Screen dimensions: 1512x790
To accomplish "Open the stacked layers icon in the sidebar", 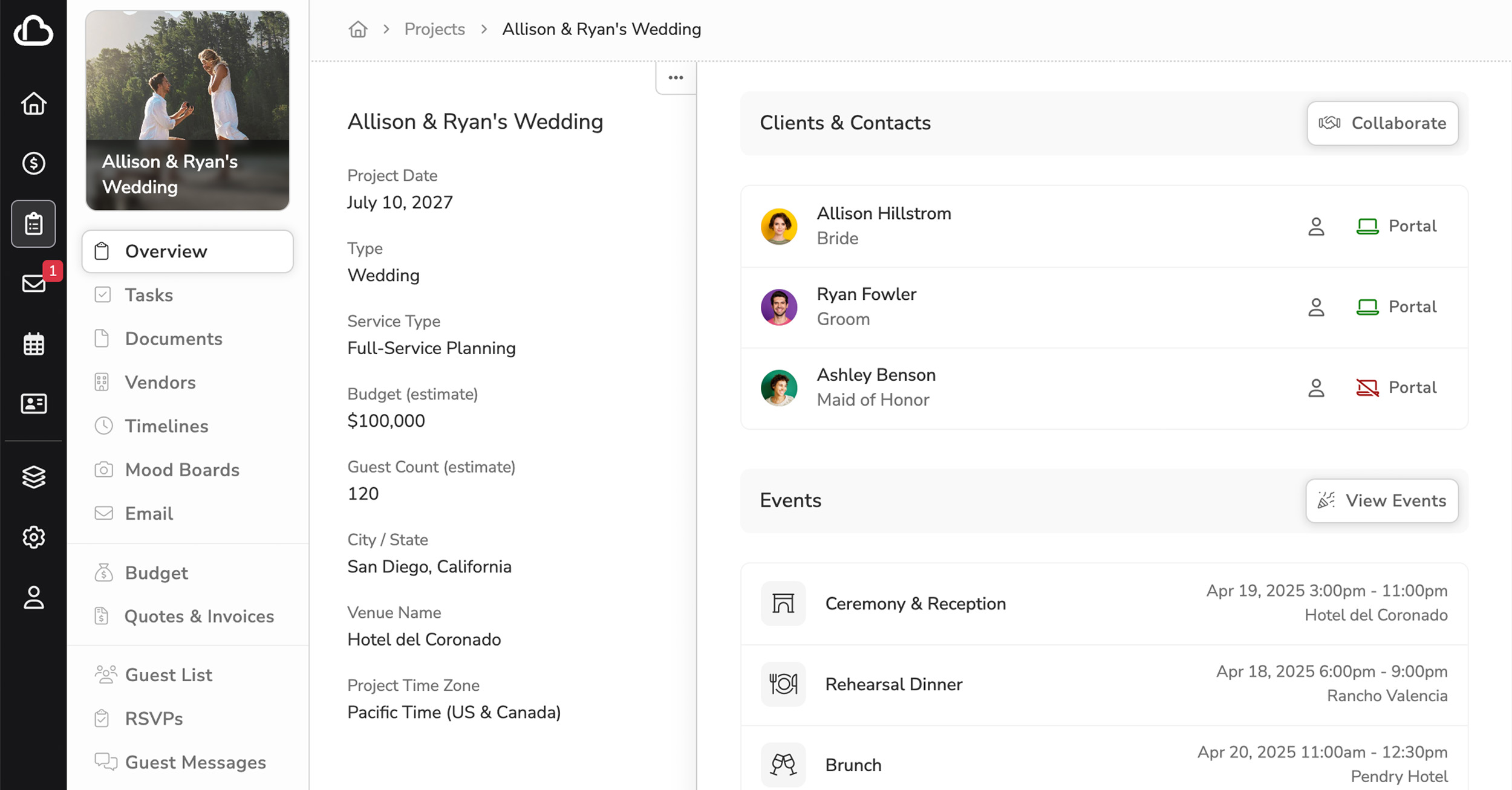I will click(x=34, y=477).
